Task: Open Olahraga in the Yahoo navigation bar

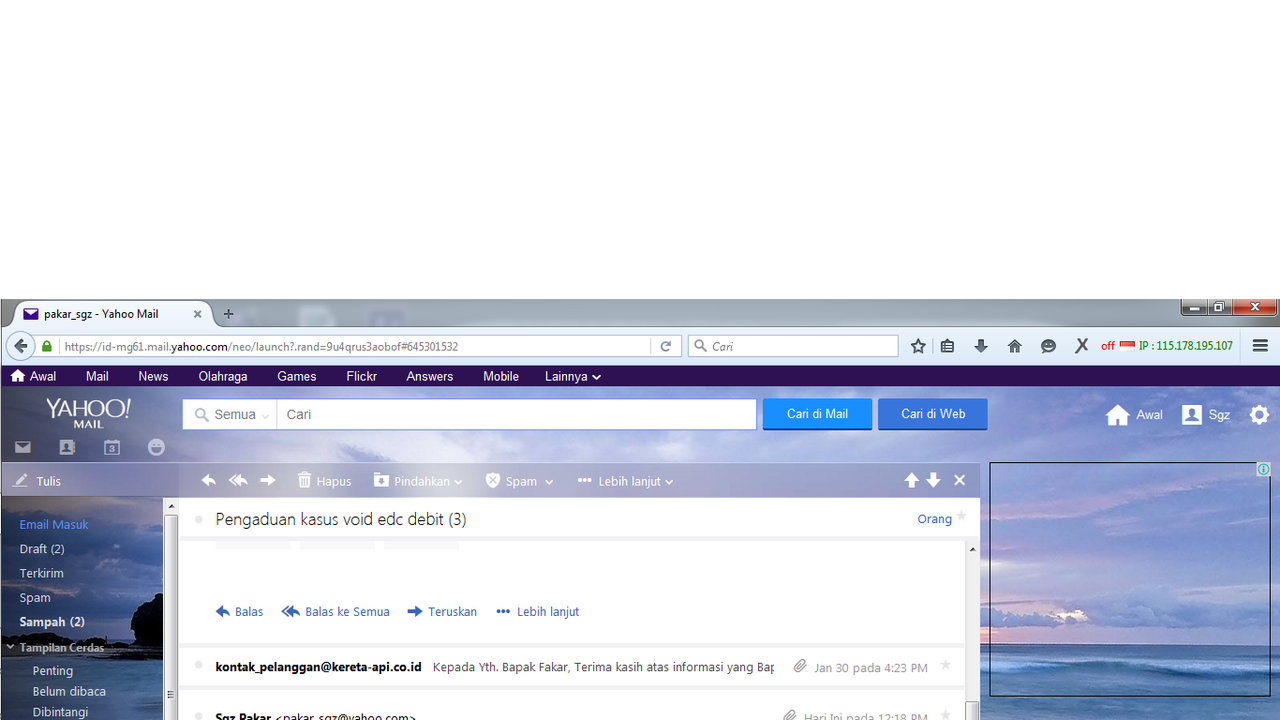Action: point(223,377)
